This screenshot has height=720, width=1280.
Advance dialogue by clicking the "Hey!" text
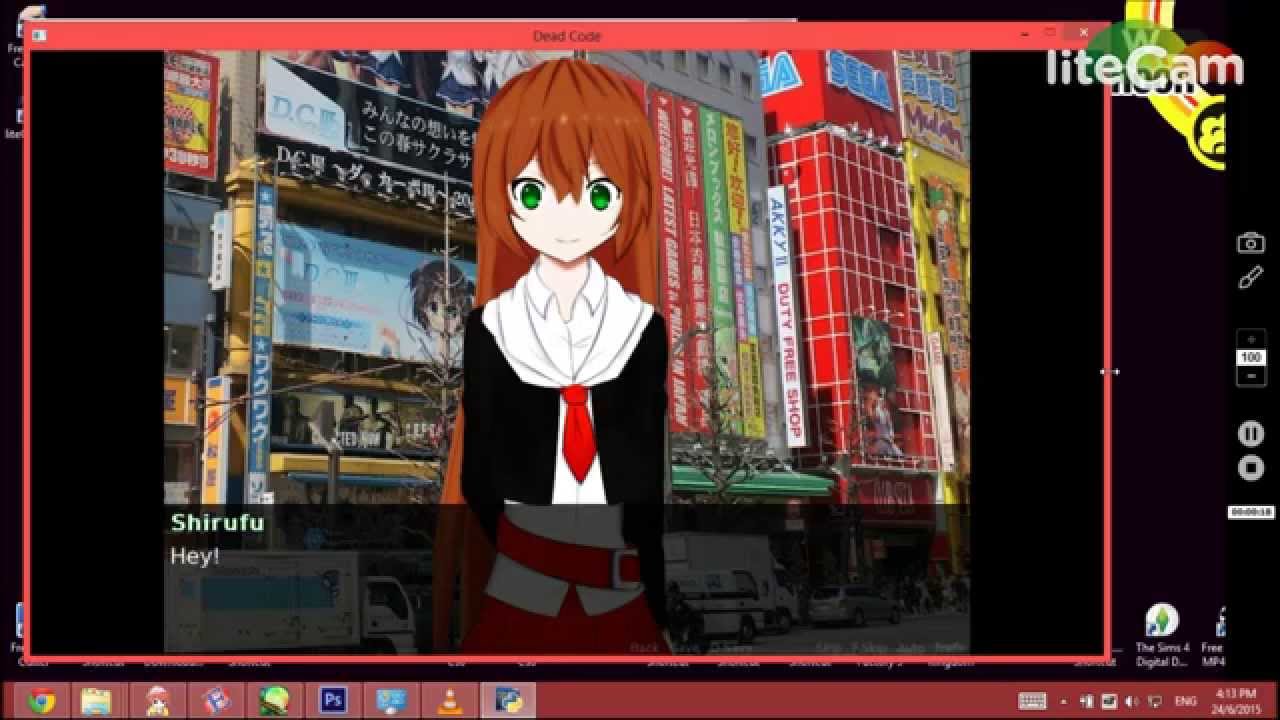tap(194, 557)
